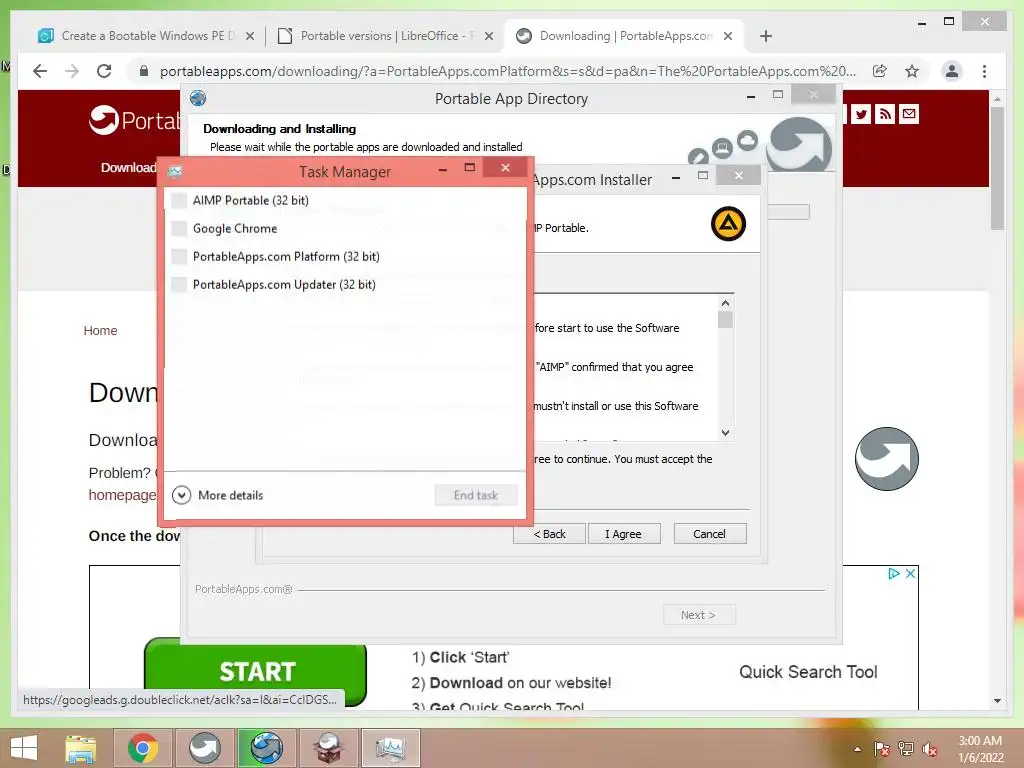Open File Explorer from the taskbar
The width and height of the screenshot is (1024, 768).
pos(80,748)
